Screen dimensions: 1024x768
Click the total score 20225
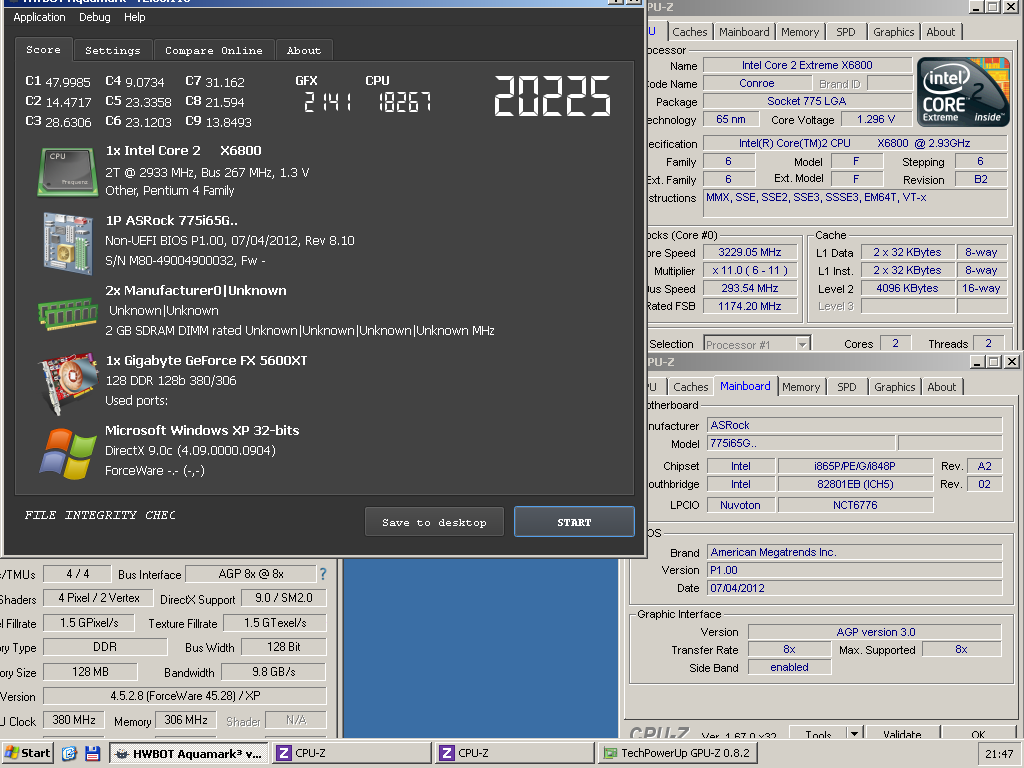(x=552, y=96)
